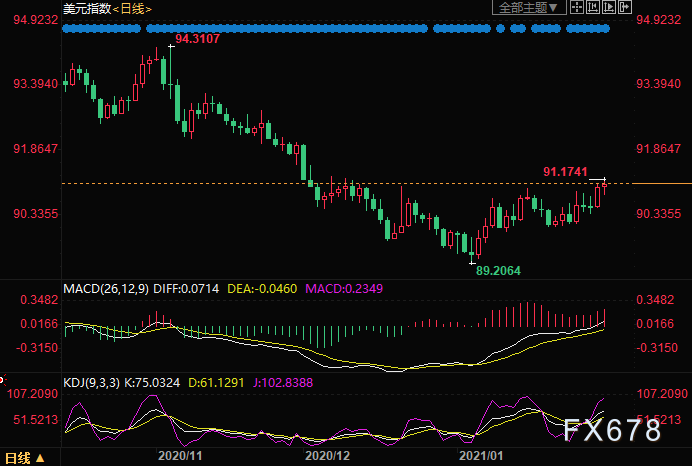Click the expand chart axis icon
The height and width of the screenshot is (466, 692).
pos(609,7)
